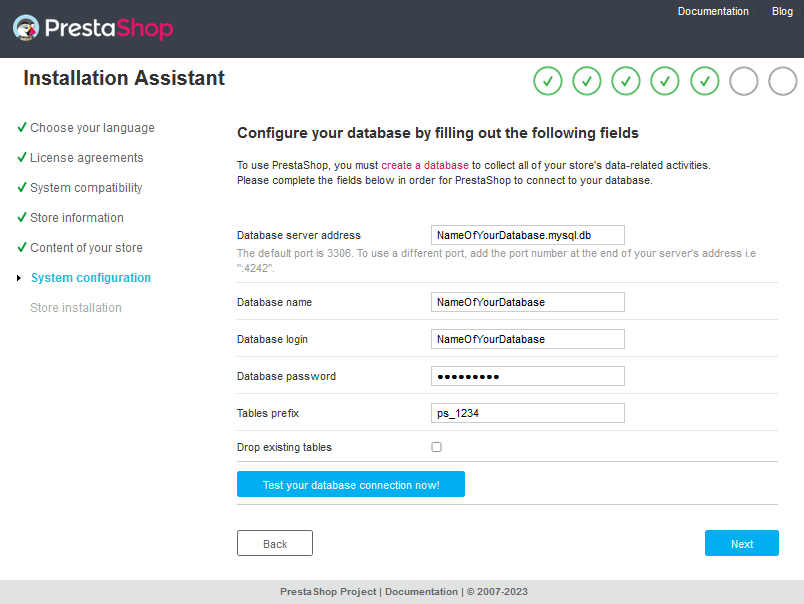Click the footer PrestaShop Project link
This screenshot has height=604, width=804.
click(x=328, y=591)
